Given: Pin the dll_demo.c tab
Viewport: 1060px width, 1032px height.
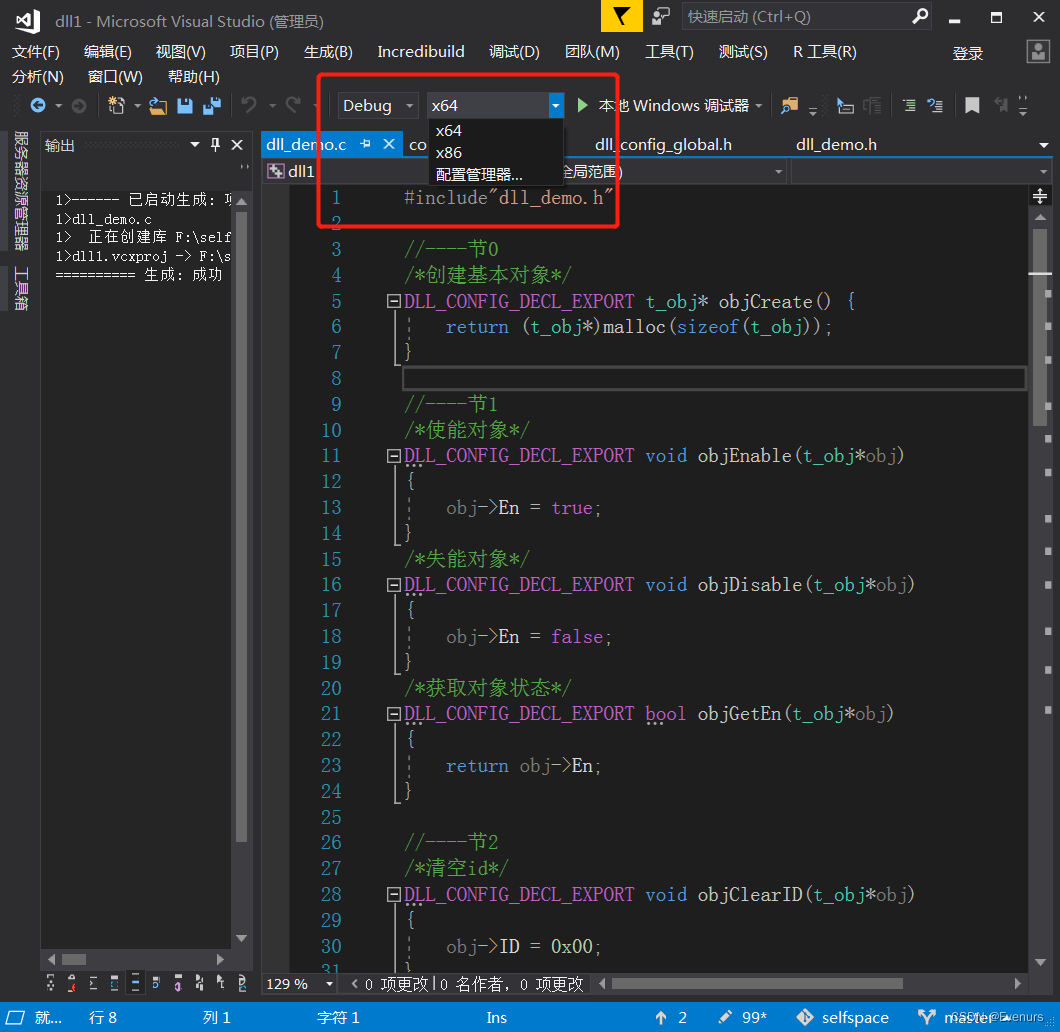Looking at the screenshot, I should click(x=365, y=144).
